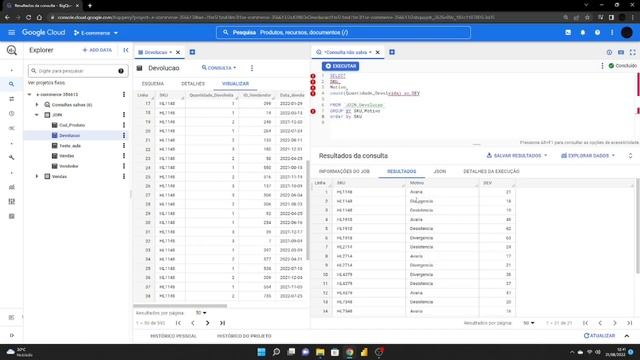Open HISTÓRICO DO PROJETO tab
The width and height of the screenshot is (640, 360).
244,336
